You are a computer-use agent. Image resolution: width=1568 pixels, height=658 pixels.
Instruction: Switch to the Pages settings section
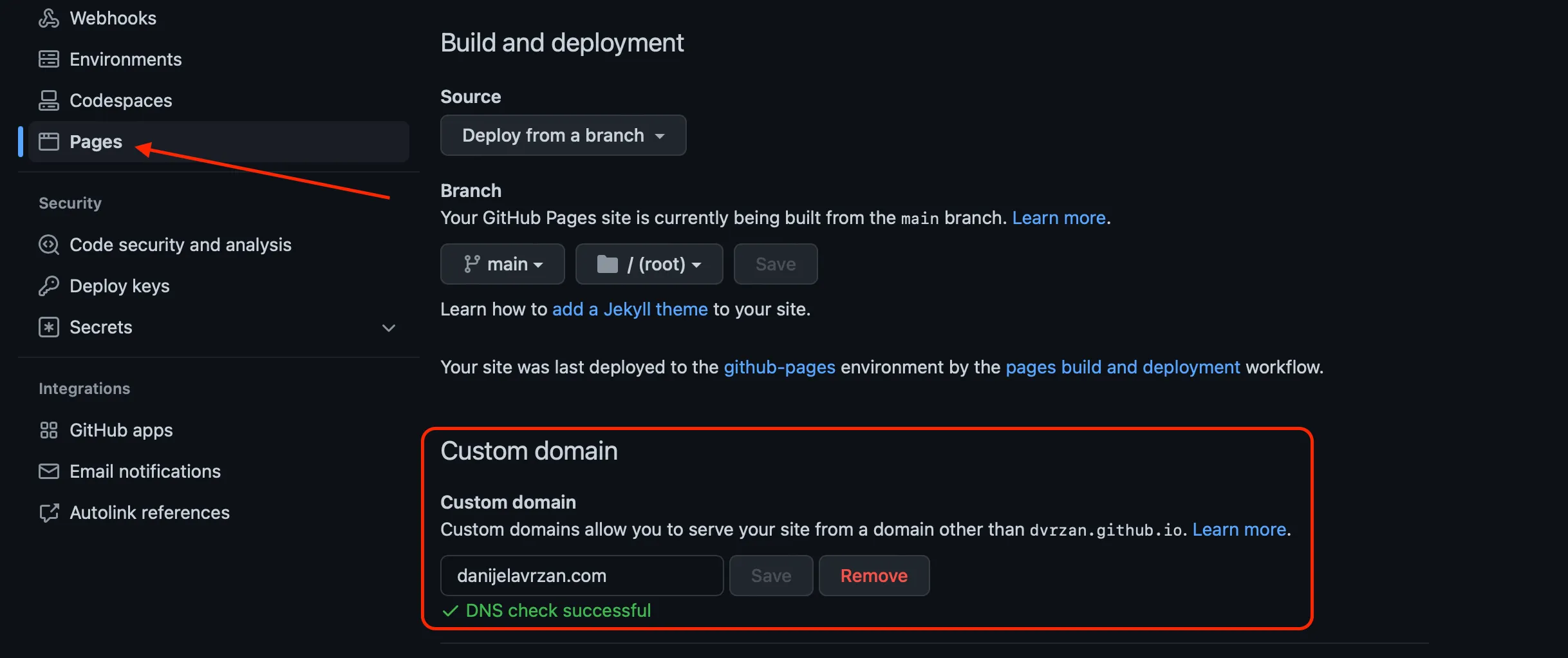pos(95,141)
